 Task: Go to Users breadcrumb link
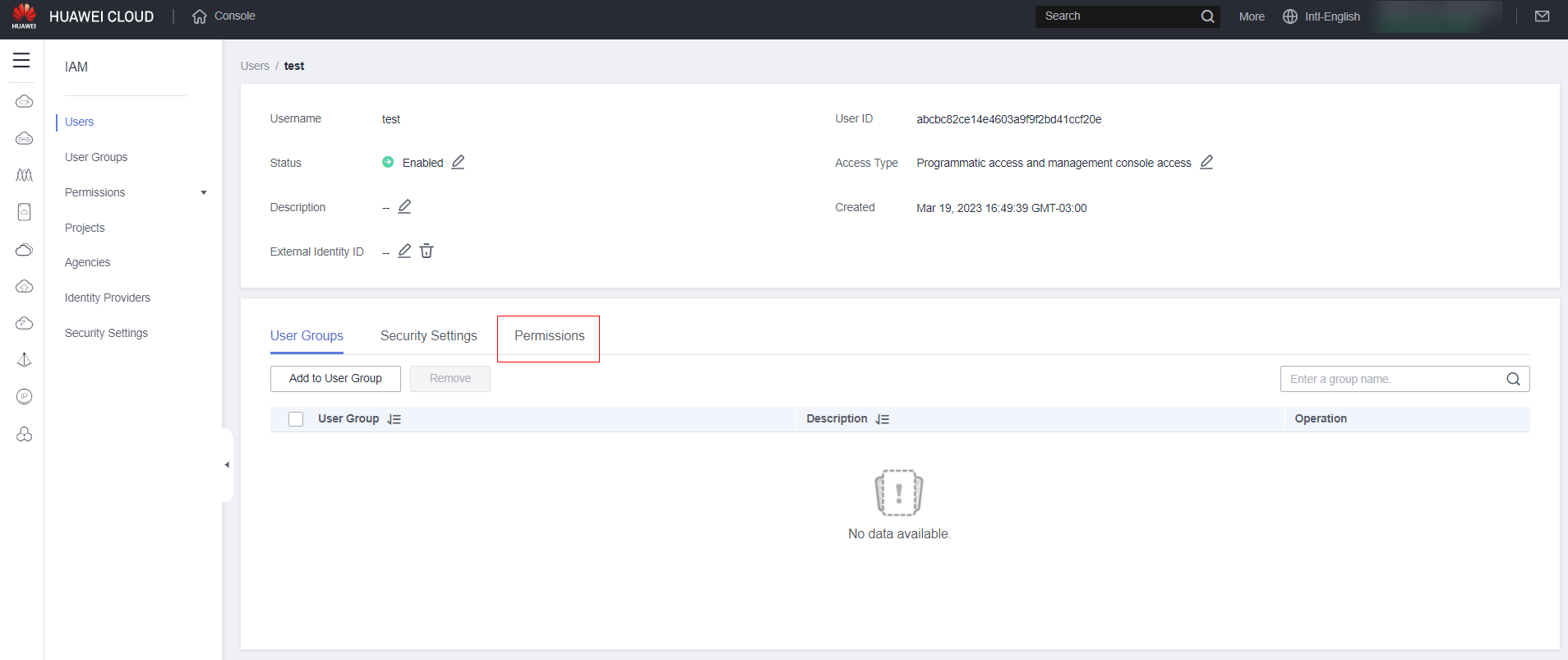pyautogui.click(x=255, y=67)
